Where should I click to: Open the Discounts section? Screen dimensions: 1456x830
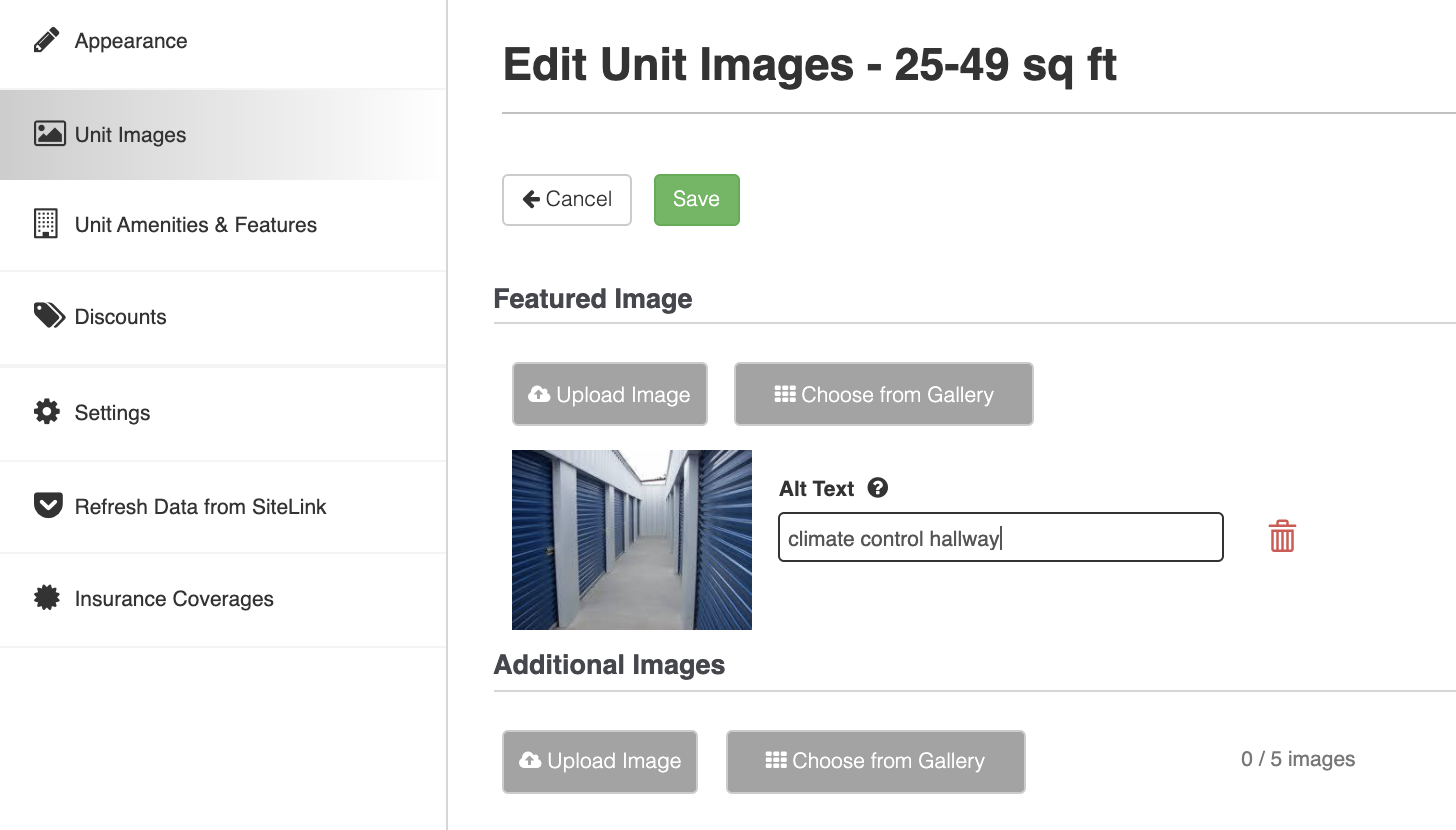click(223, 317)
